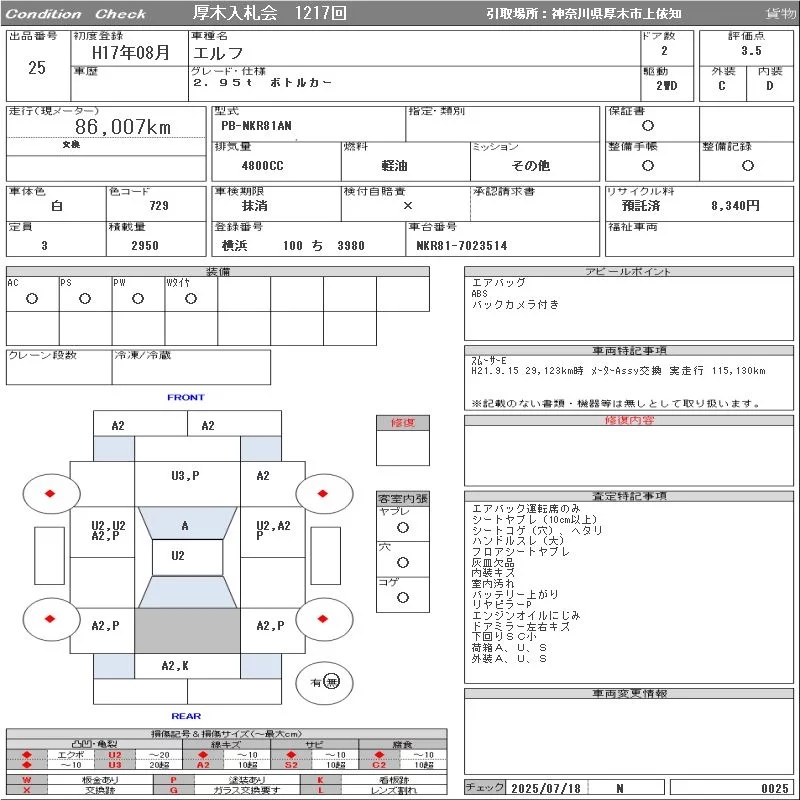The width and height of the screenshot is (800, 800).
Task: Click the check date '2025/07/18'
Action: (x=546, y=789)
